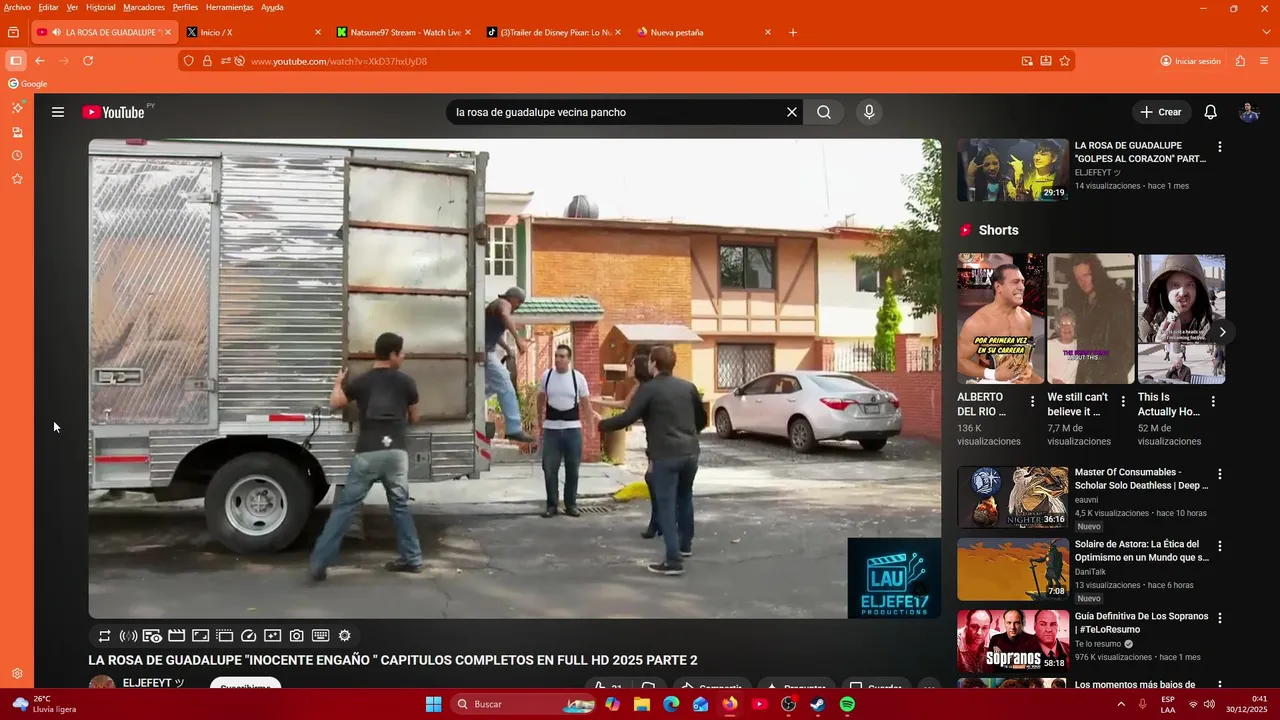Open options for Guía Definitiva De Los Sopranos
1280x720 pixels.
point(1219,618)
